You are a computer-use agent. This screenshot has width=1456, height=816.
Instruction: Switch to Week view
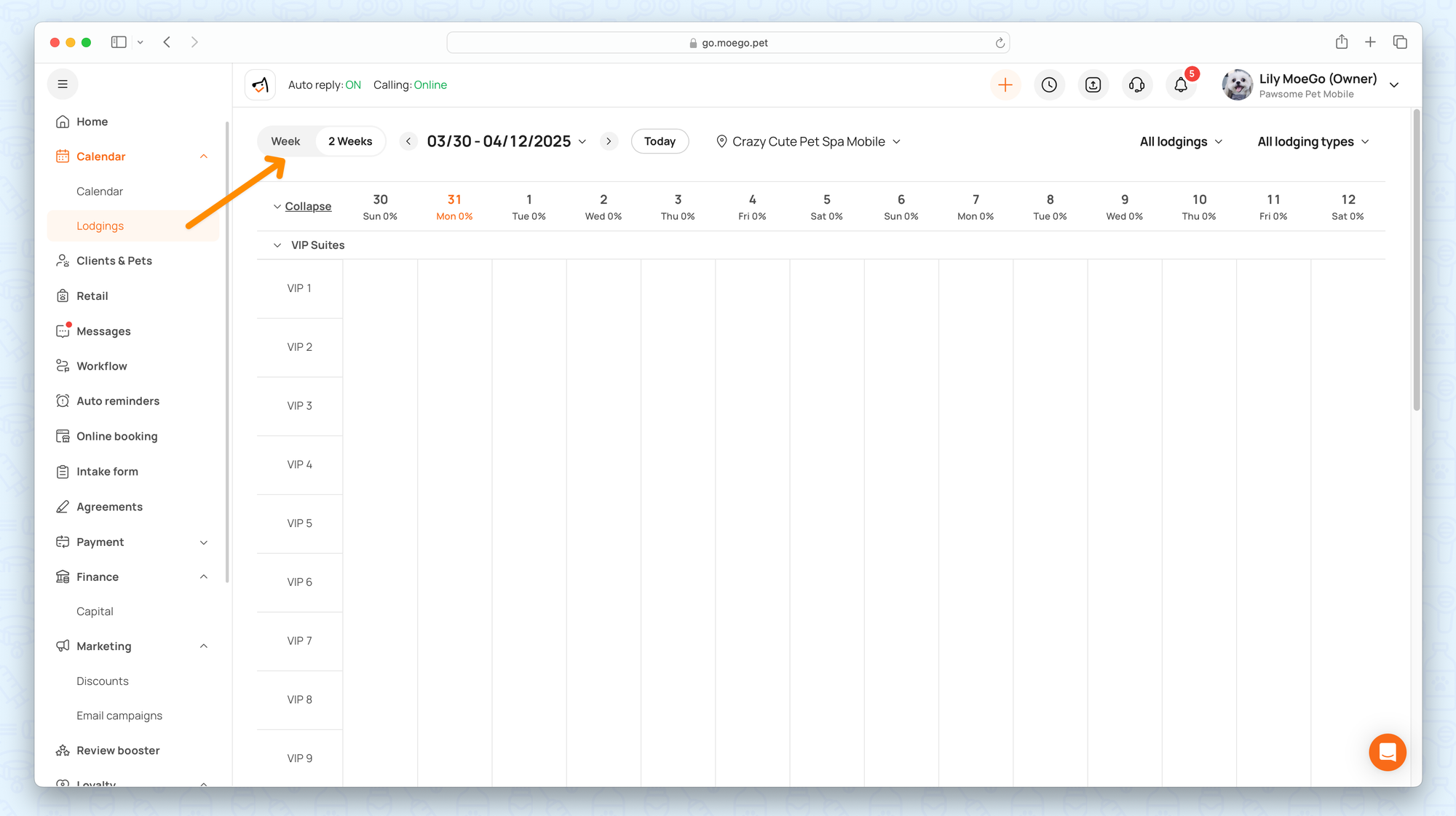(x=285, y=141)
